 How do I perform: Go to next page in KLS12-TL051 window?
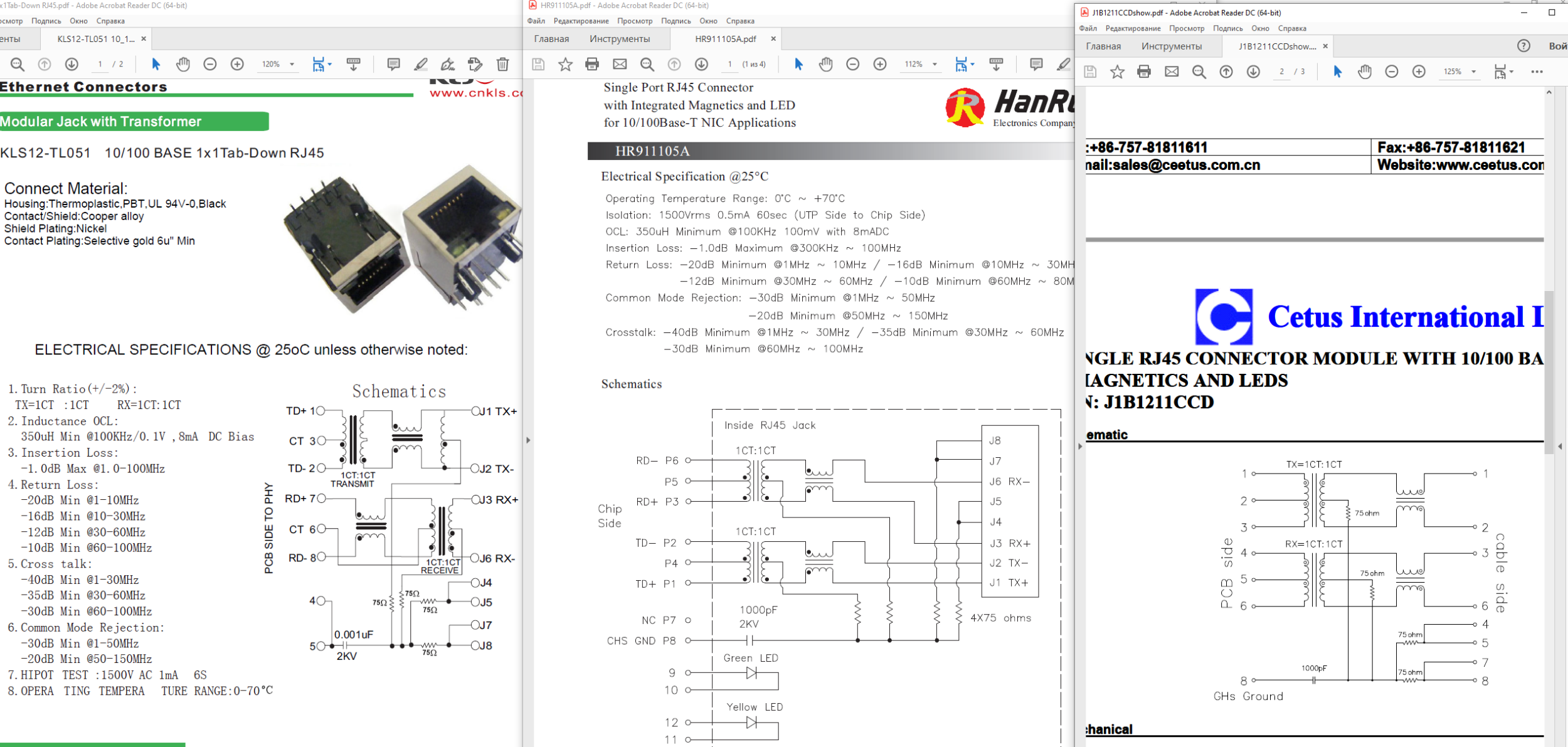click(x=72, y=64)
